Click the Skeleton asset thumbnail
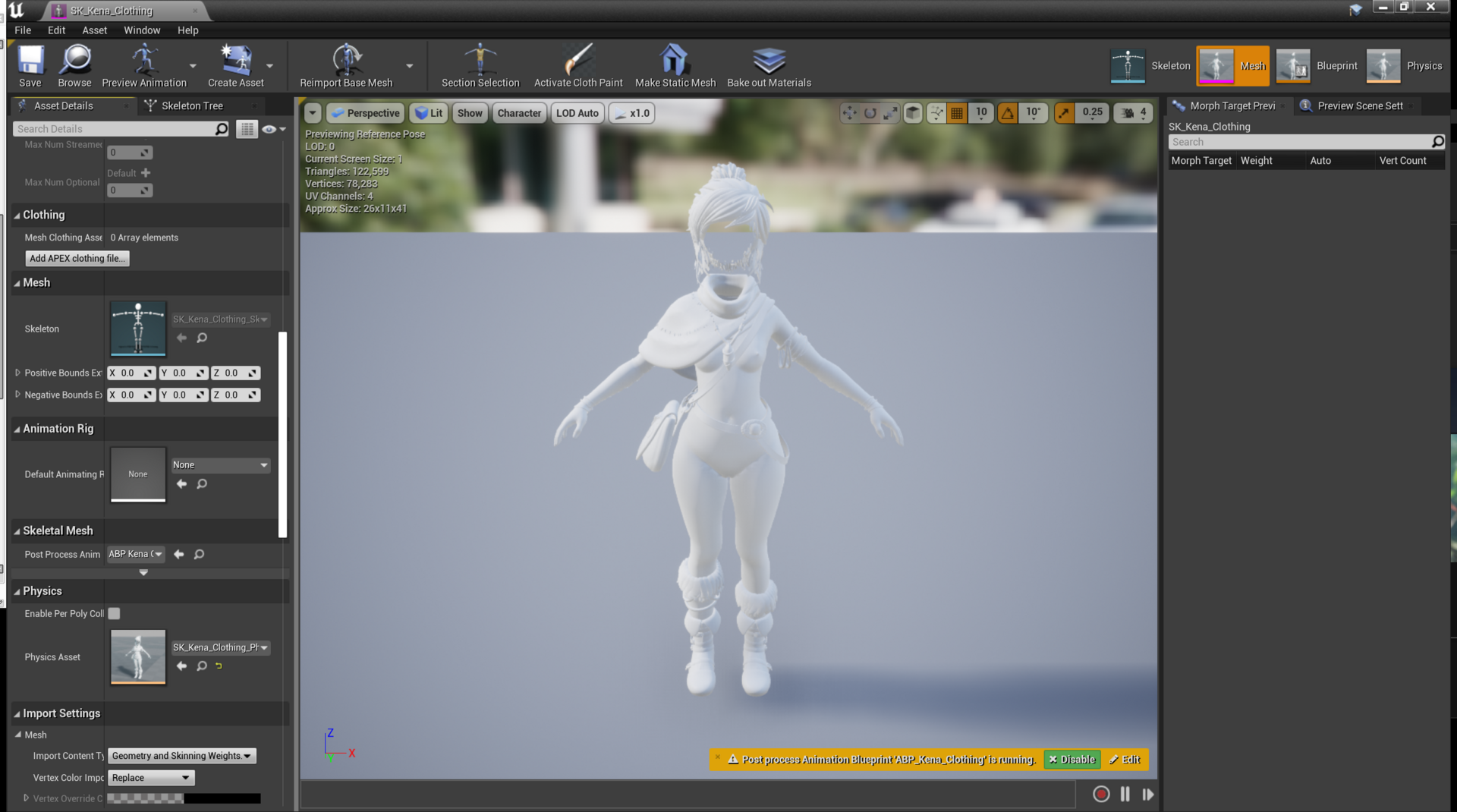 (x=138, y=329)
